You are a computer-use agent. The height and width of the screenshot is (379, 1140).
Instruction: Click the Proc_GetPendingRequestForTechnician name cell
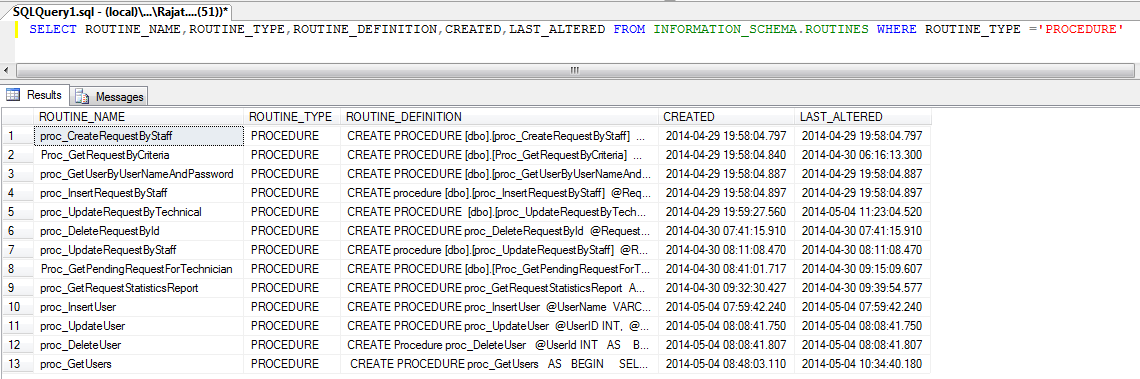coord(138,269)
